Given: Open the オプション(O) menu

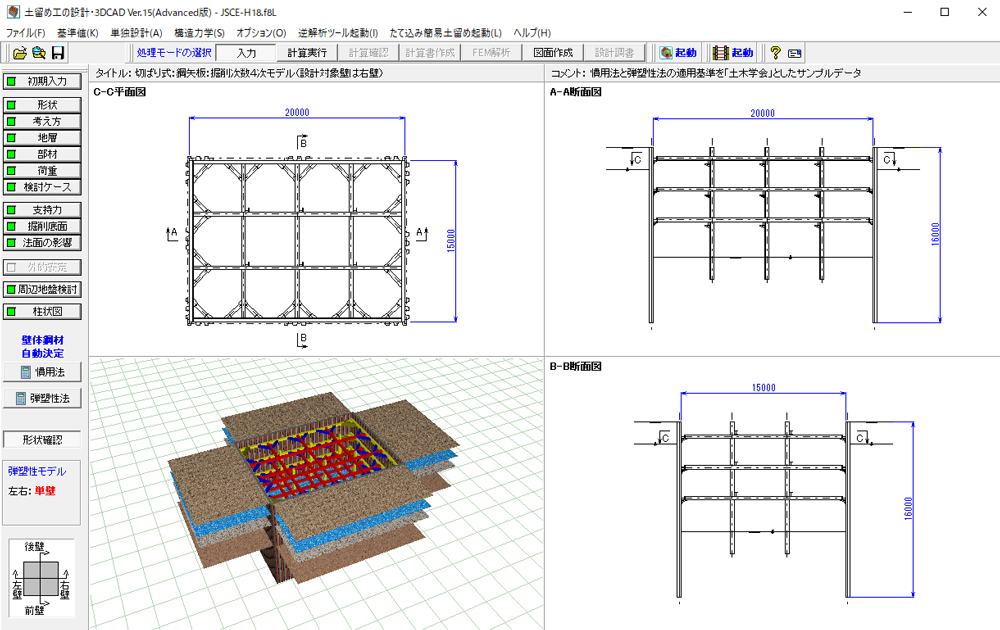Looking at the screenshot, I should click(261, 33).
